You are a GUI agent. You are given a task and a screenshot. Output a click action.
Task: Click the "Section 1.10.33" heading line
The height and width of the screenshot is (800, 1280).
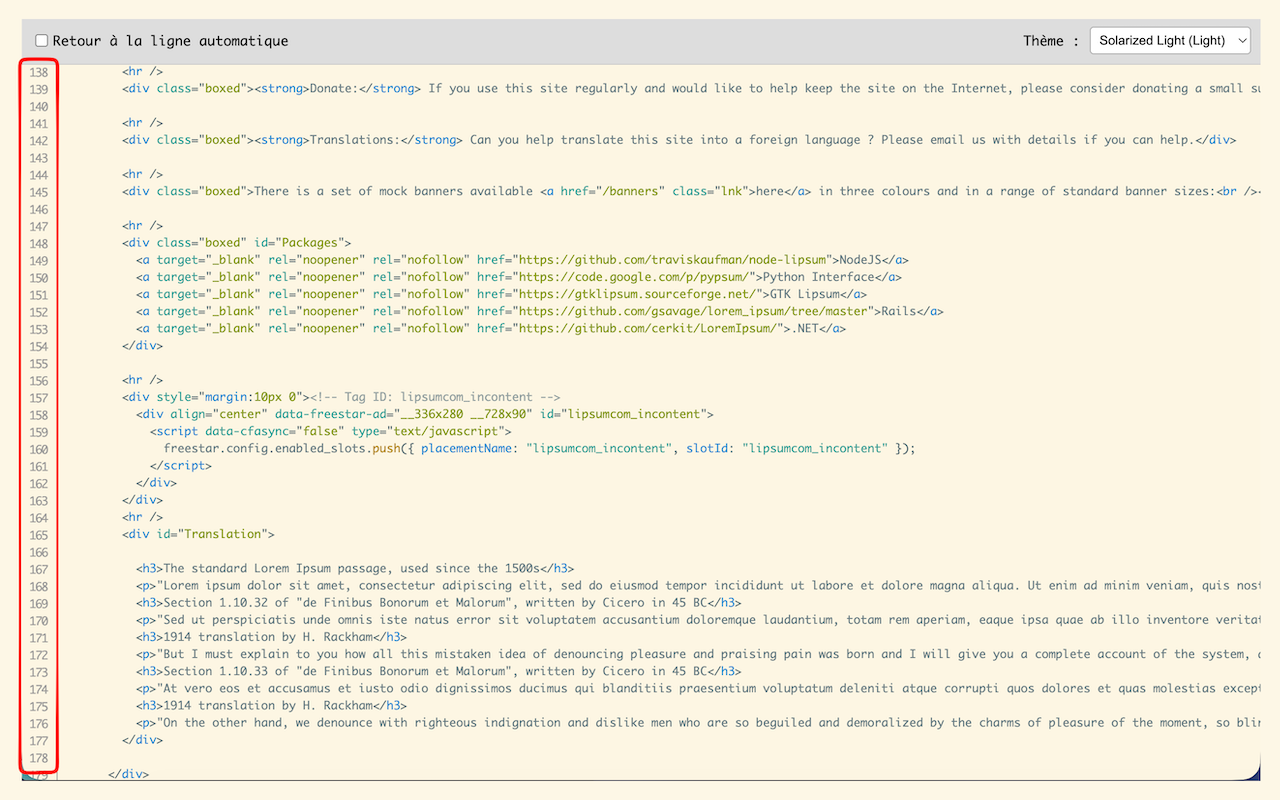click(x=439, y=671)
